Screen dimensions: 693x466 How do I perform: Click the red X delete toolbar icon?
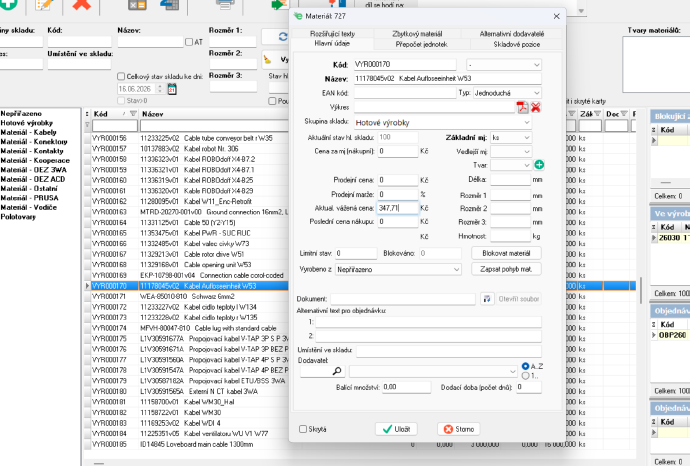[81, 4]
